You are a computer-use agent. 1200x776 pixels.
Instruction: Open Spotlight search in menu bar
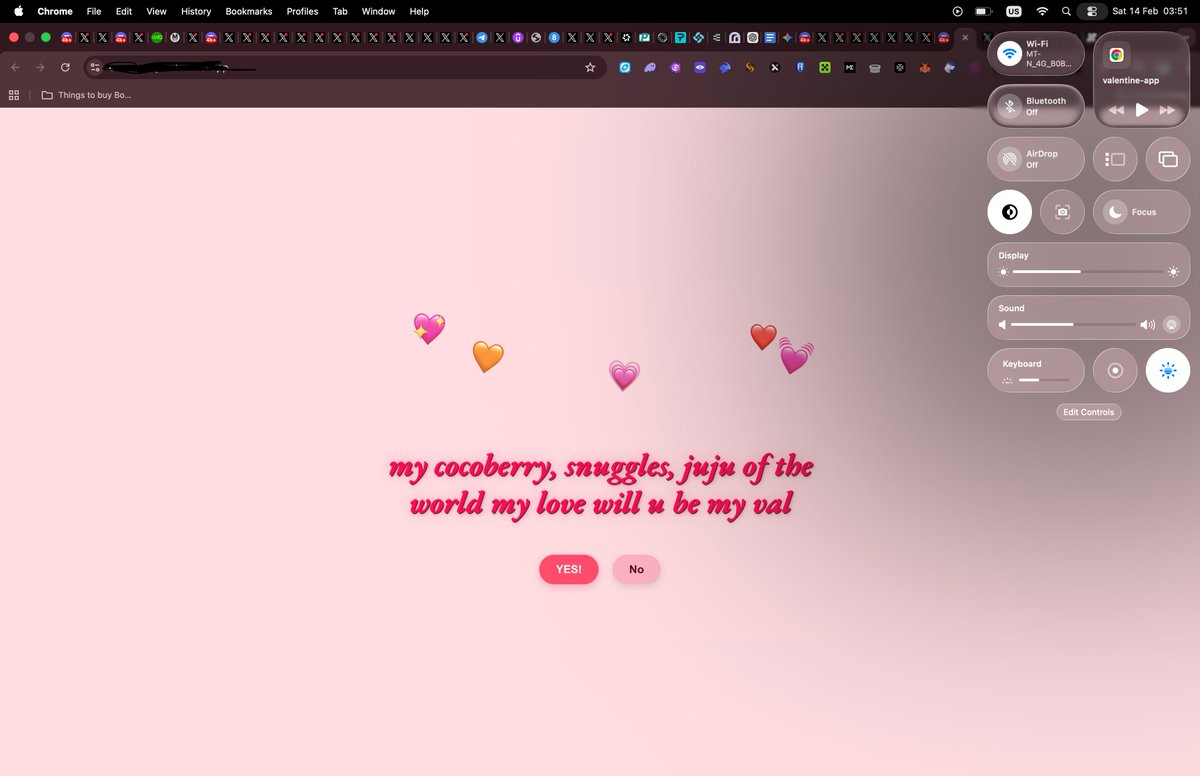point(1067,11)
